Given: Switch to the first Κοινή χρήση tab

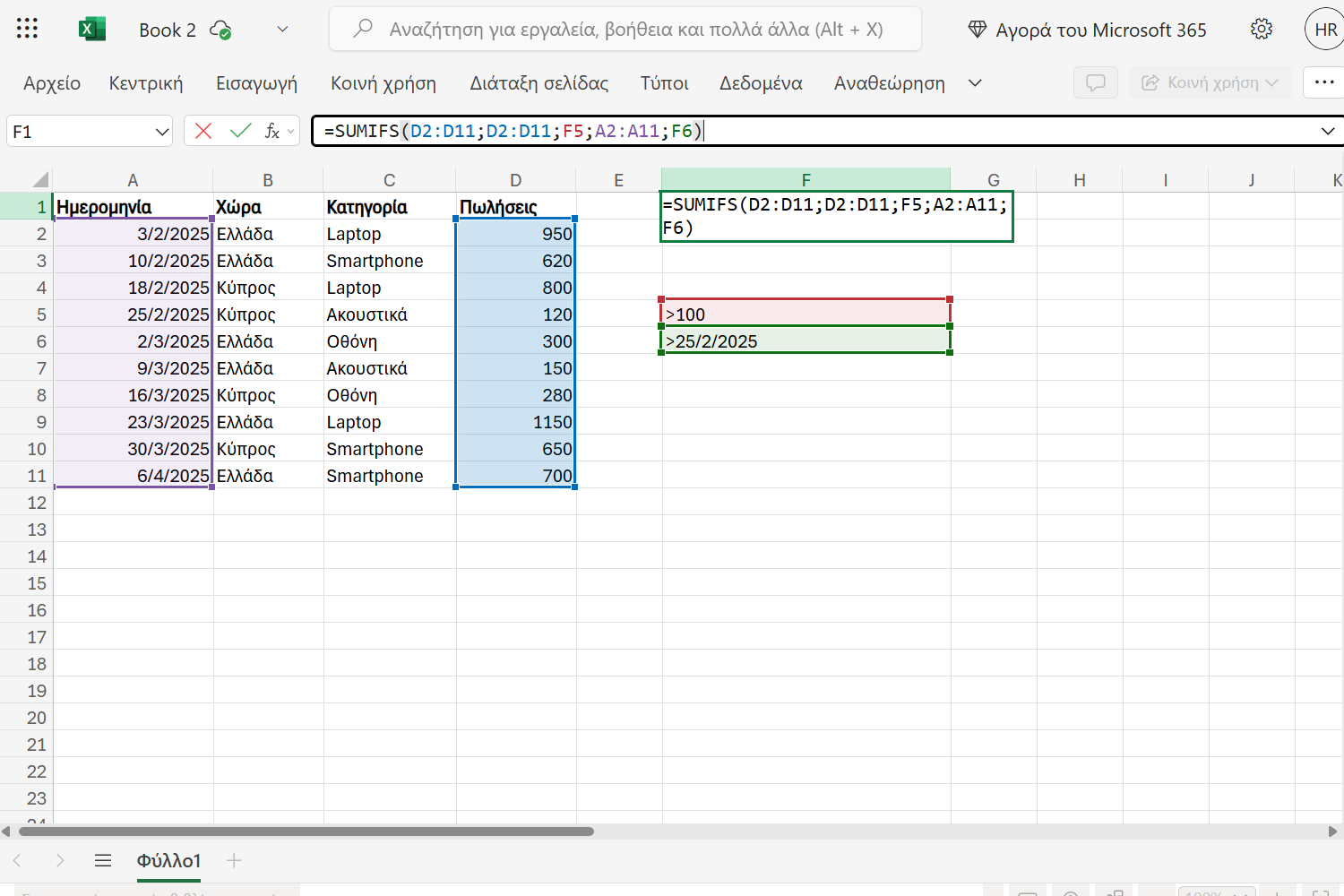Looking at the screenshot, I should coord(383,83).
